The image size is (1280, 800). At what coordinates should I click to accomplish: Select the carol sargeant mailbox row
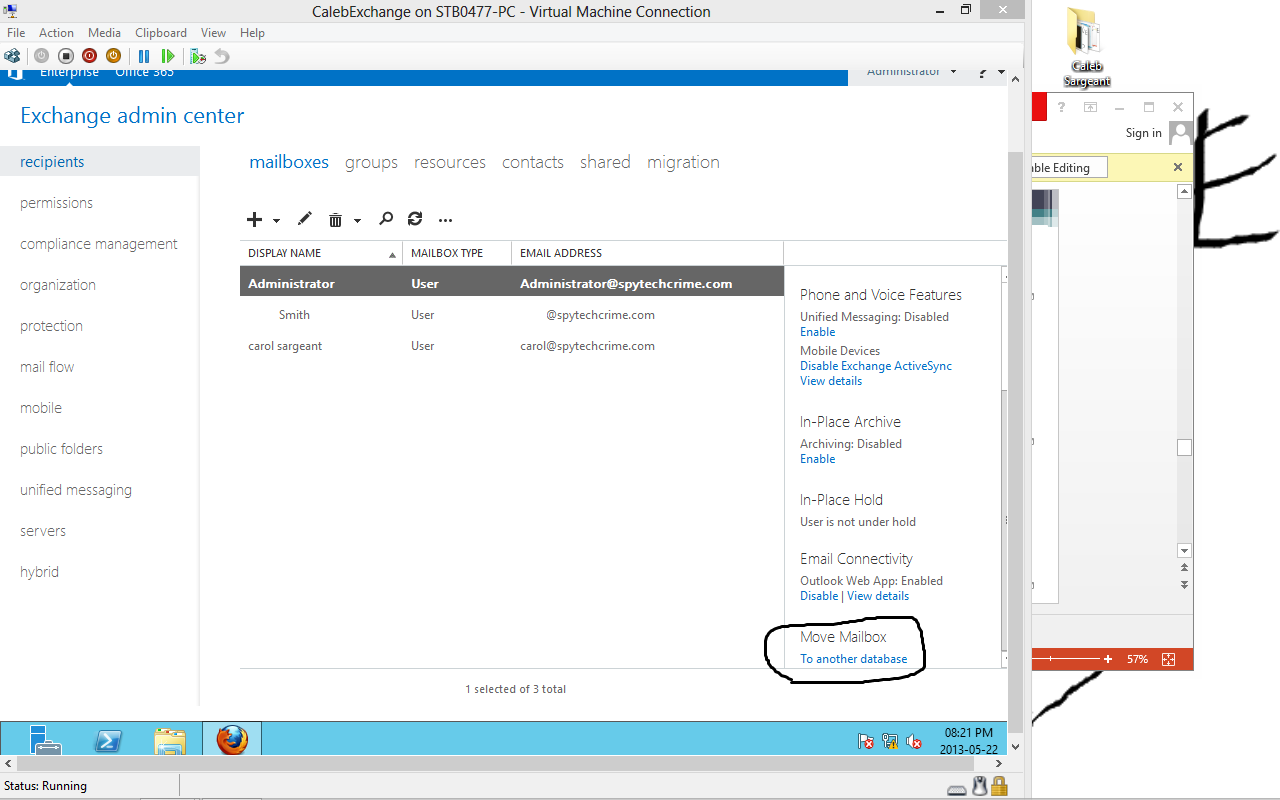point(512,346)
